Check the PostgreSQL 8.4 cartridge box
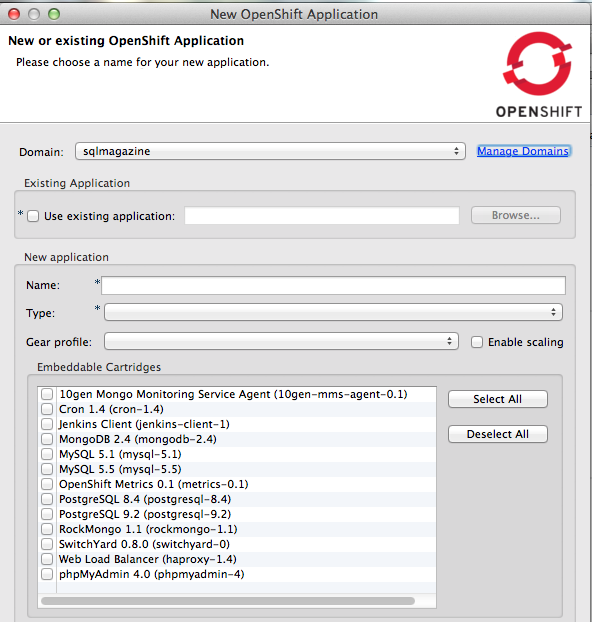 47,499
